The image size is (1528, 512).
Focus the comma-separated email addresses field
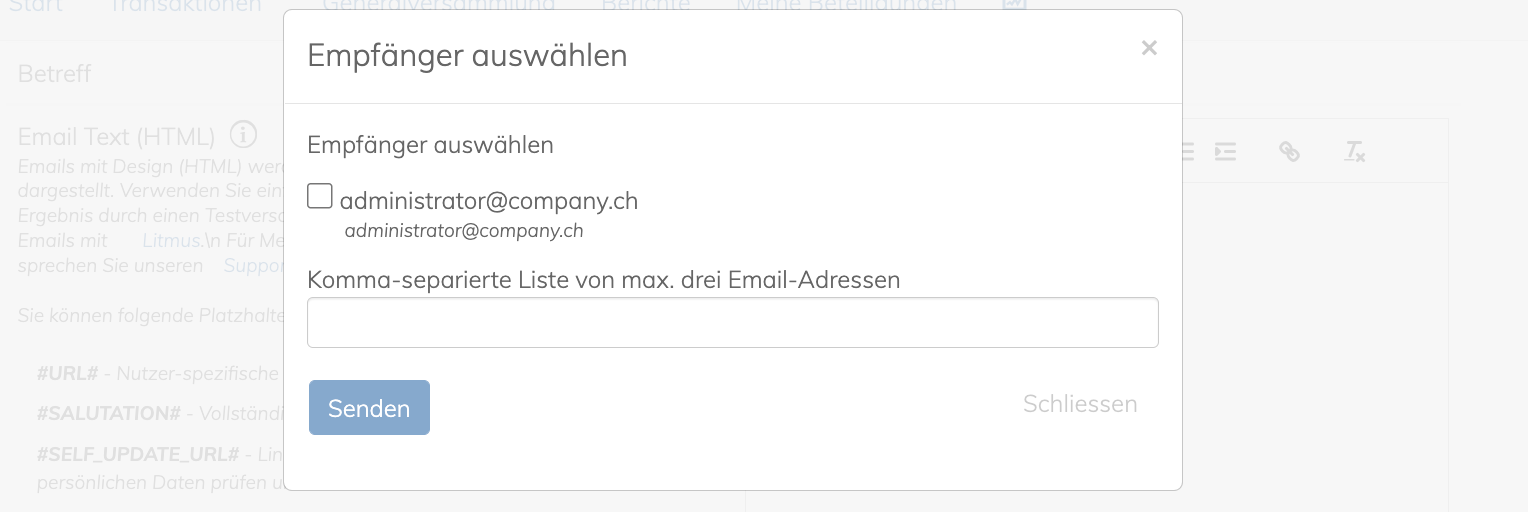tap(733, 322)
